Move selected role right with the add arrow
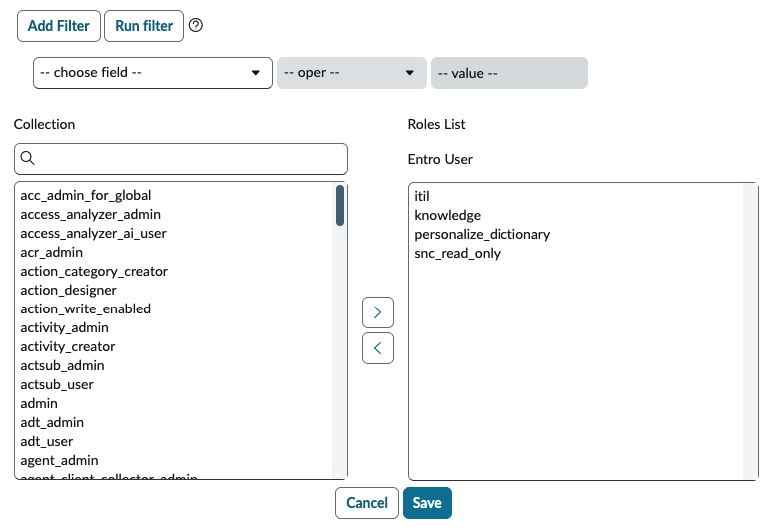 (378, 313)
